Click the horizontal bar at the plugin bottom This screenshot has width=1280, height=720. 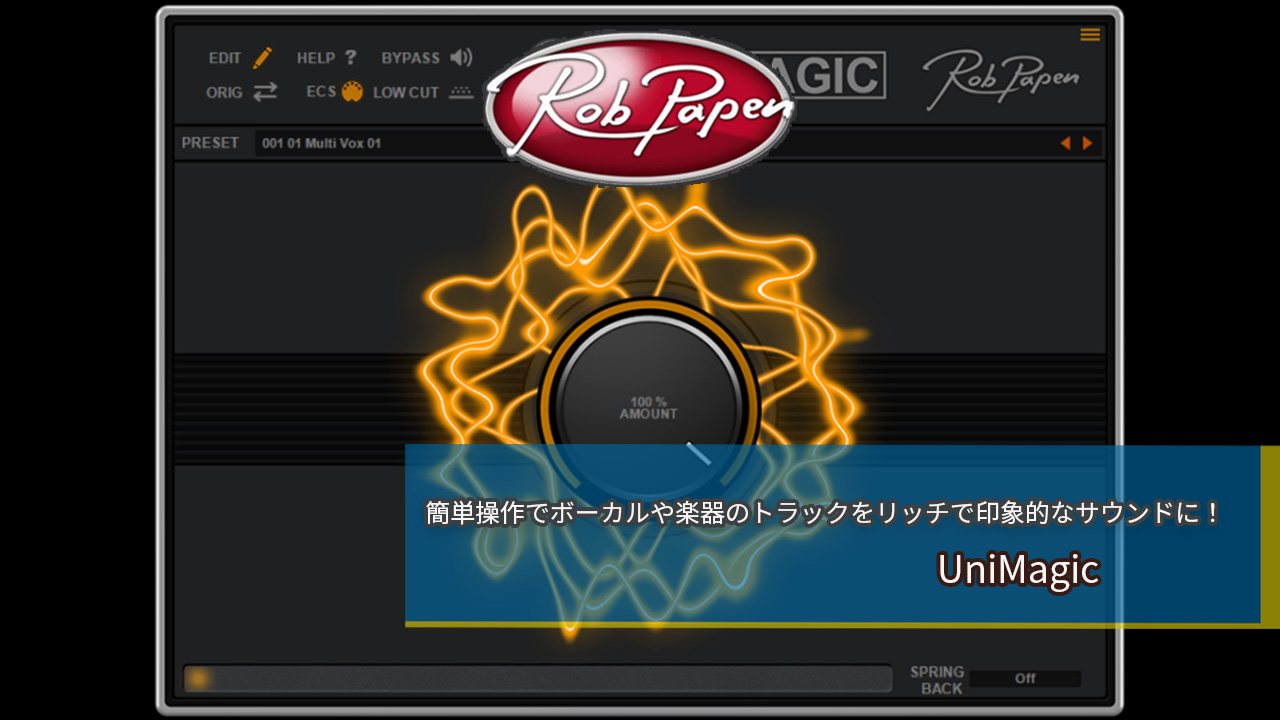537,679
